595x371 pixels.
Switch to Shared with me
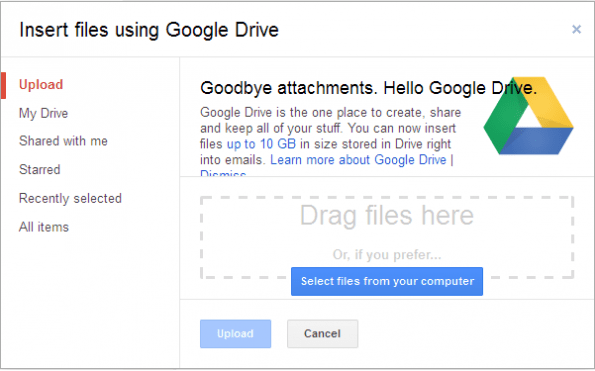[x=63, y=141]
